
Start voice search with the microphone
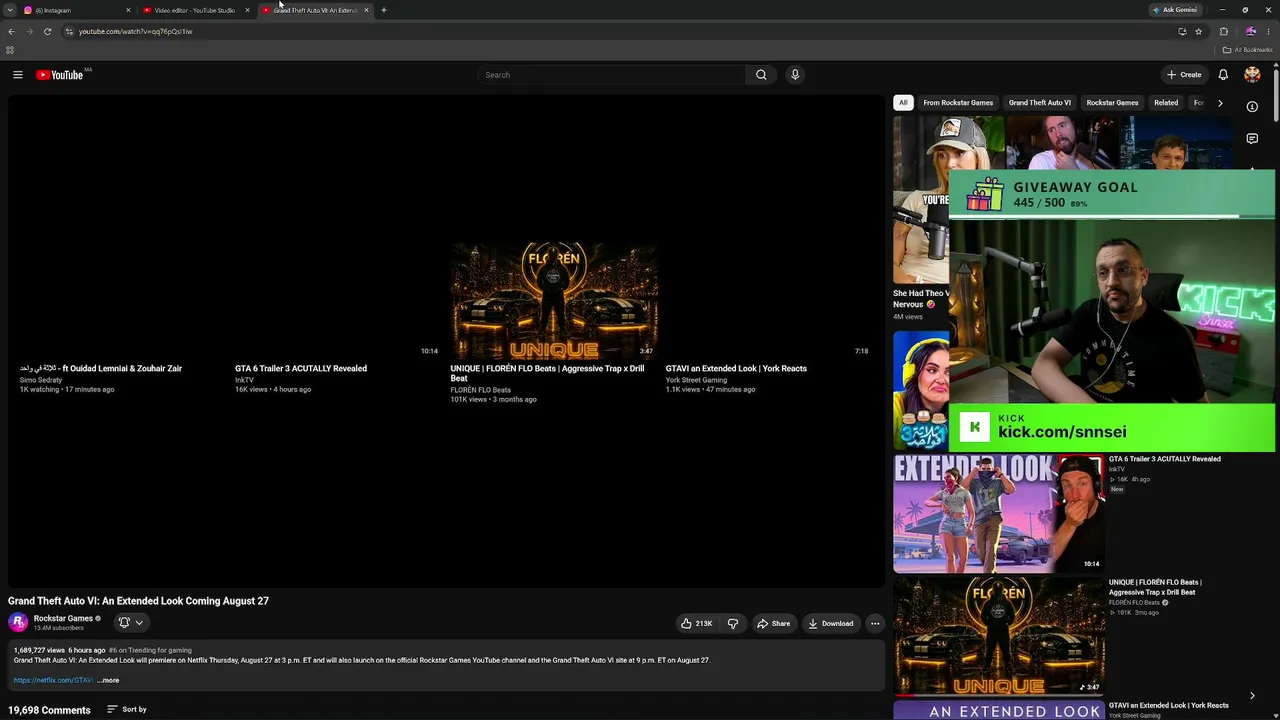795,75
